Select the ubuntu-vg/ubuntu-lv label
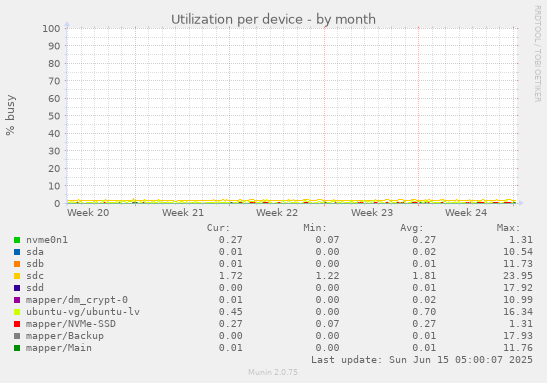Image resolution: width=547 pixels, height=383 pixels. click(83, 312)
